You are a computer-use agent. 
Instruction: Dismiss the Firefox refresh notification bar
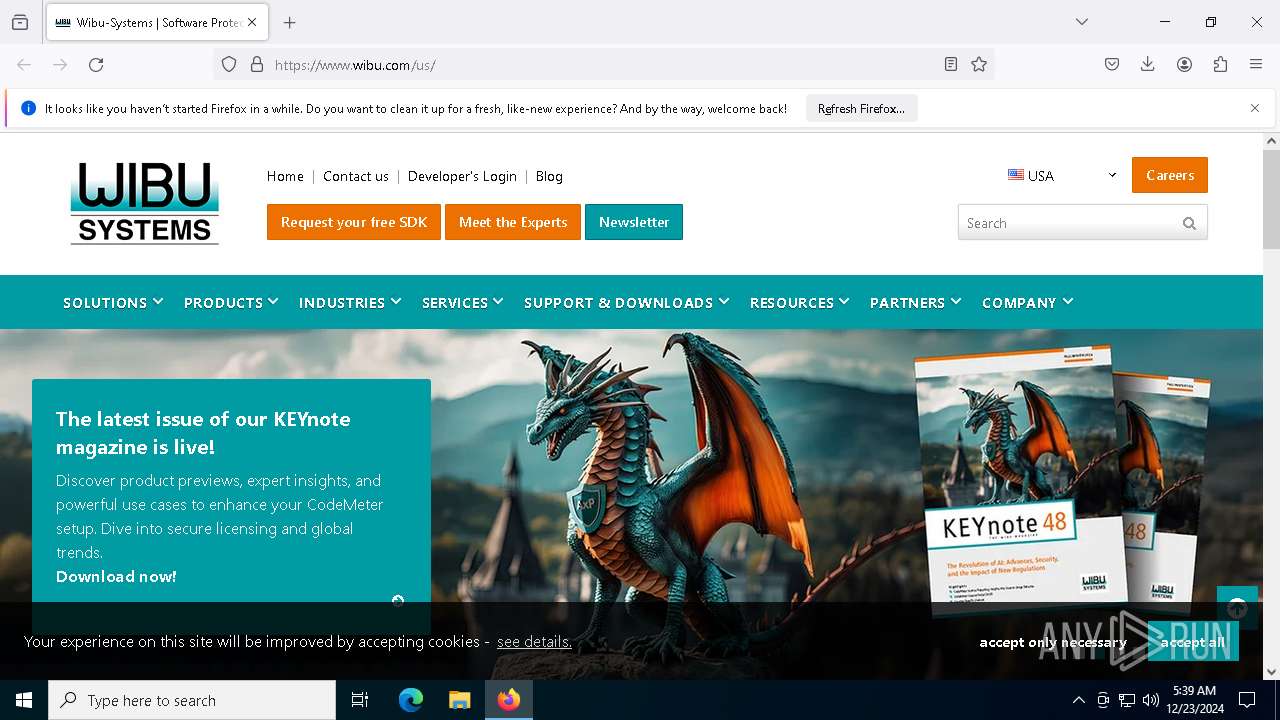point(1255,108)
